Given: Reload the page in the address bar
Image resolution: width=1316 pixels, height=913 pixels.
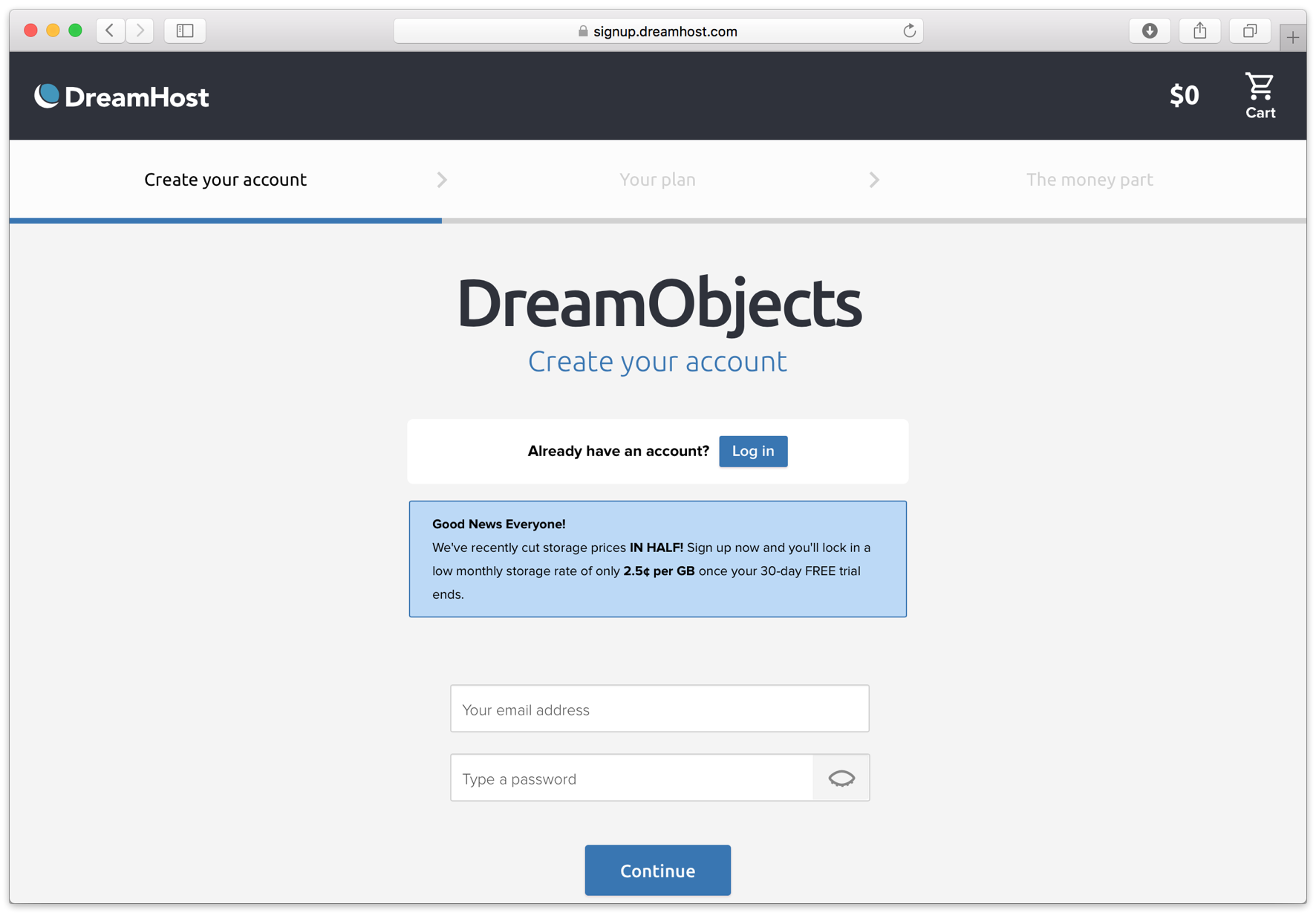Looking at the screenshot, I should [x=909, y=30].
